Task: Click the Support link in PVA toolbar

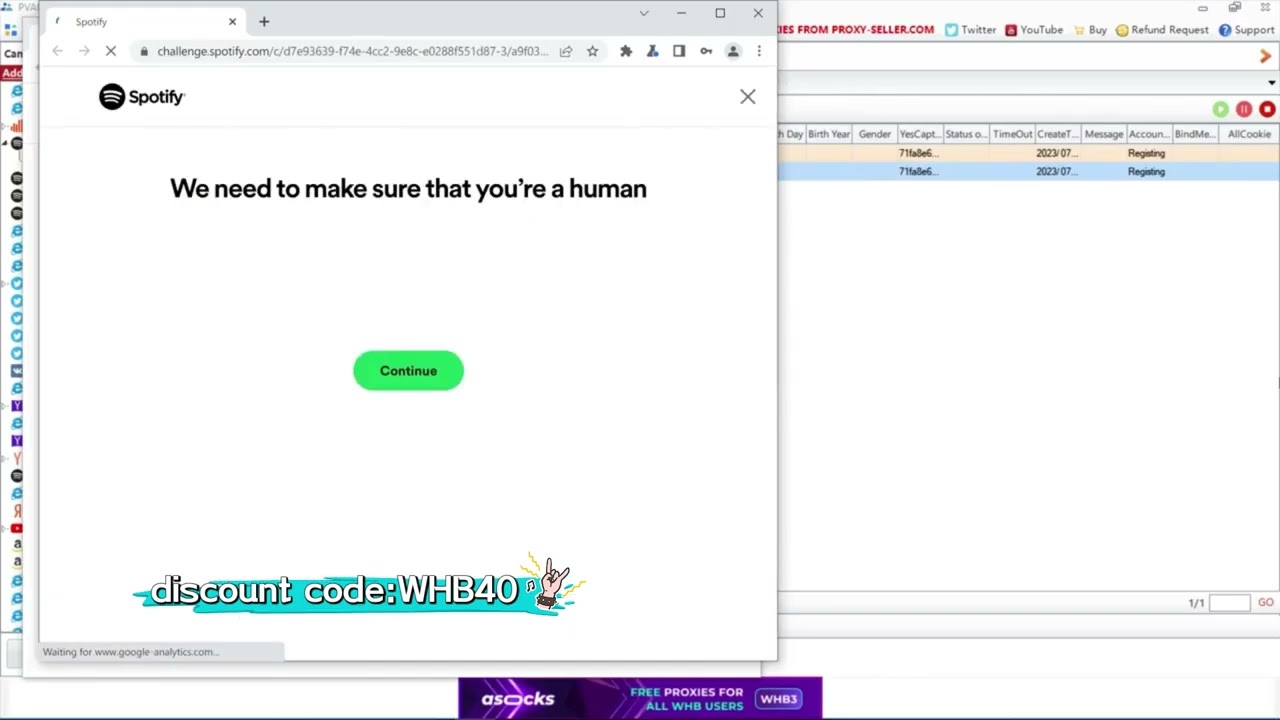Action: 1246,30
